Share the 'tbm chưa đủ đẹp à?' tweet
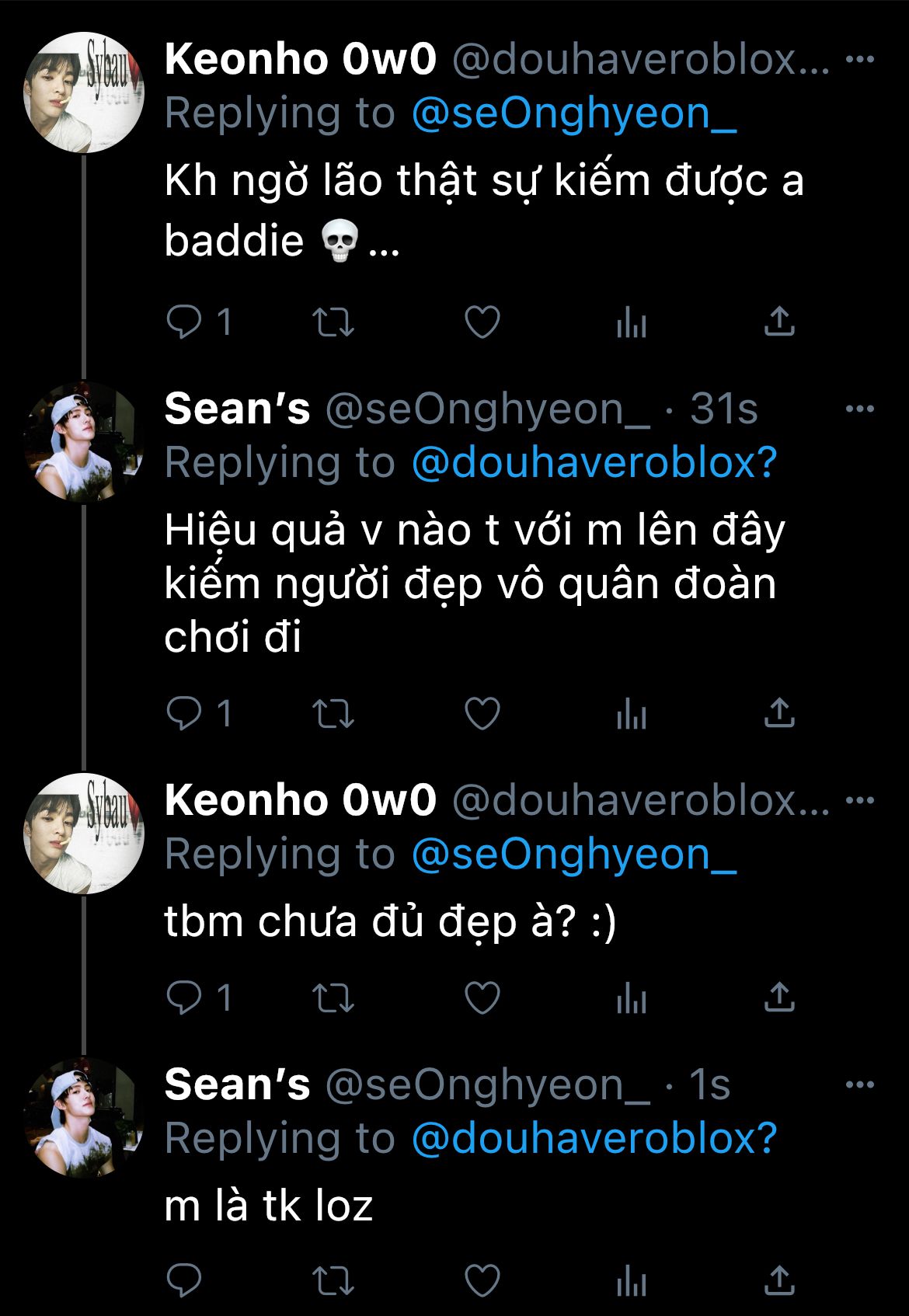 [779, 997]
